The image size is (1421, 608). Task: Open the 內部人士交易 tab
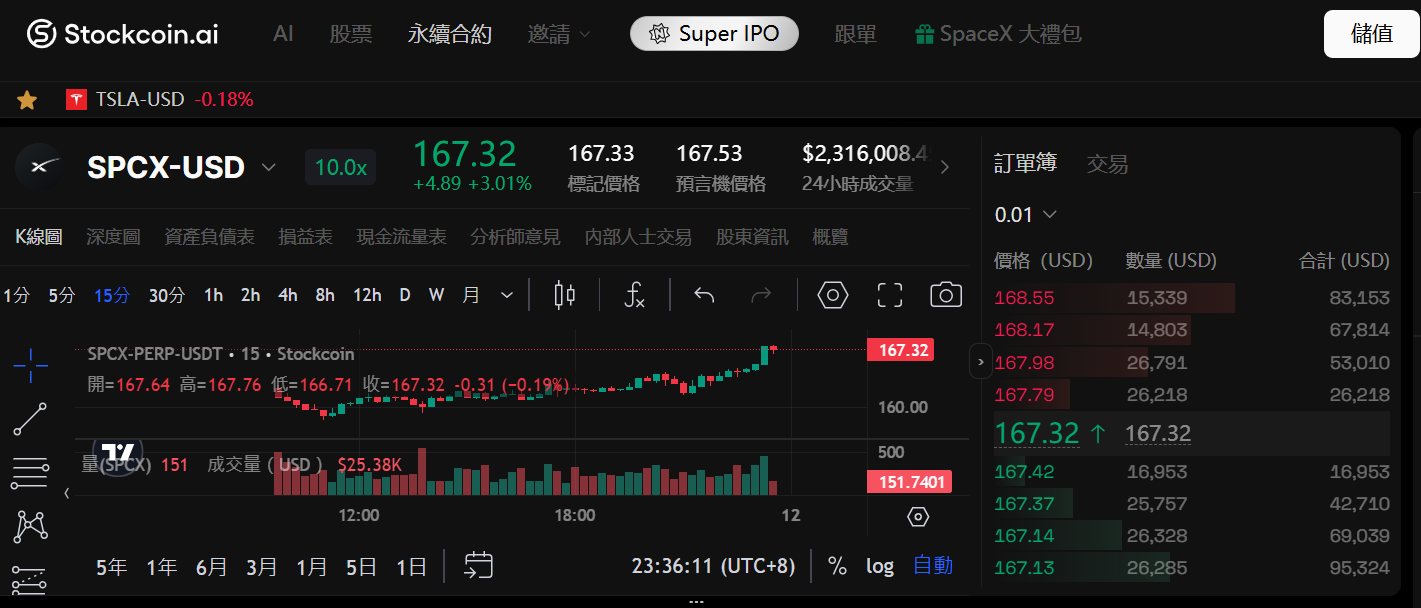click(638, 237)
